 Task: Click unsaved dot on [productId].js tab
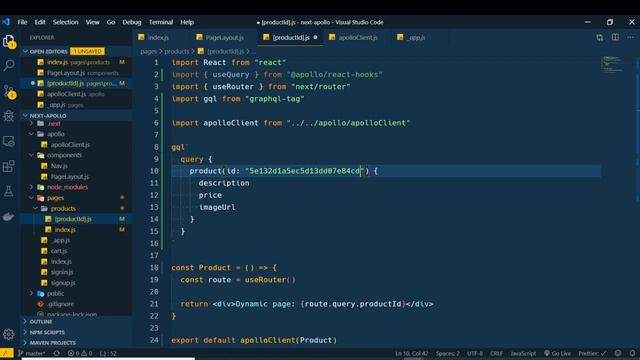point(316,38)
